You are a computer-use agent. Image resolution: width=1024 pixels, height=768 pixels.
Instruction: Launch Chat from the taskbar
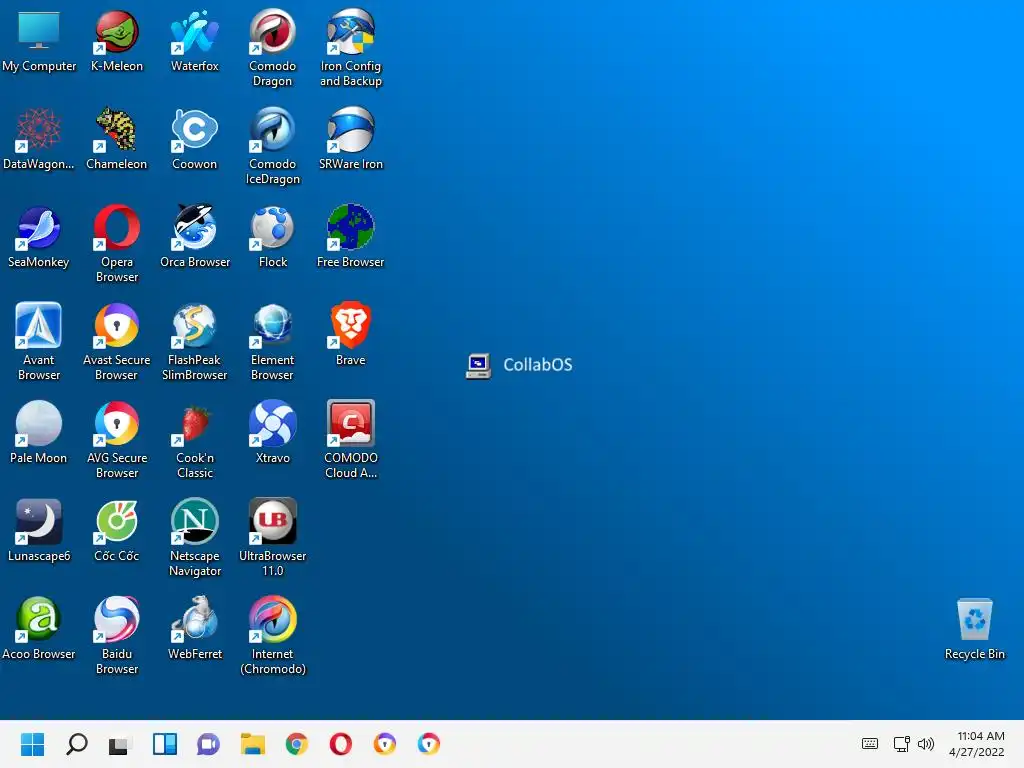208,744
